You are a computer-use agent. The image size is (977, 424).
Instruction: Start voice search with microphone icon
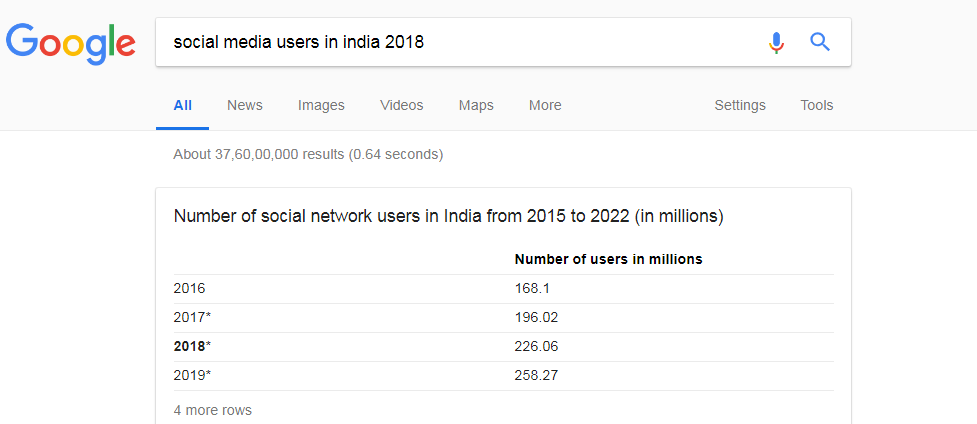pos(776,42)
